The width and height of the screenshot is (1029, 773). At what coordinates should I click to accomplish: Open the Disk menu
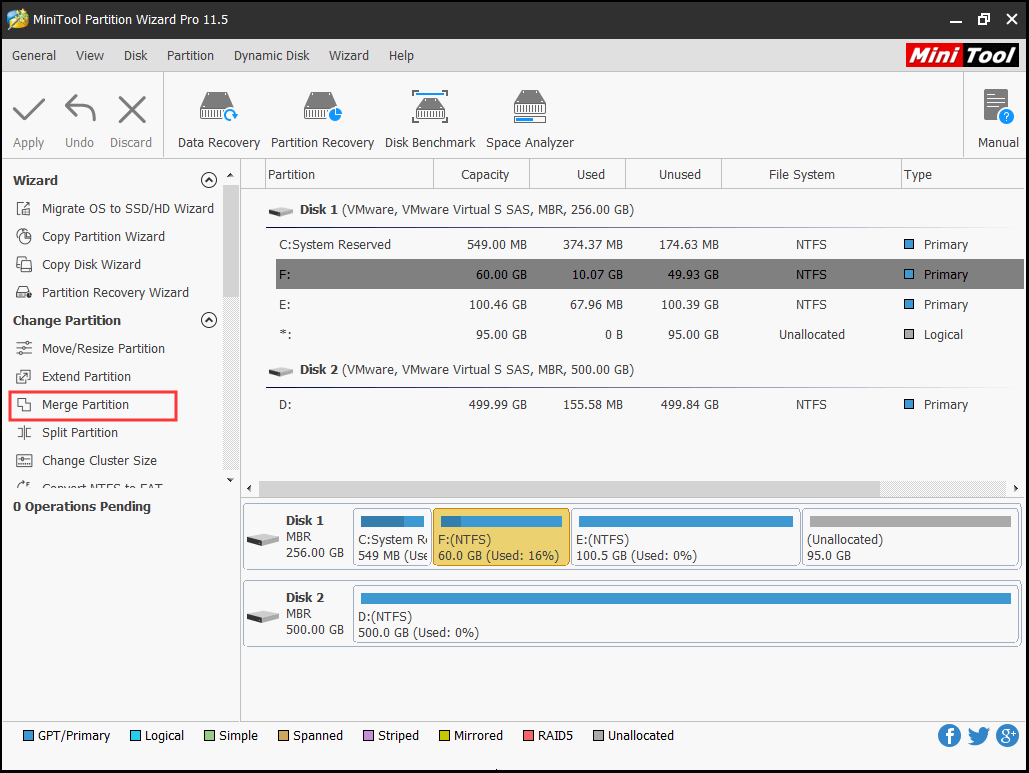pyautogui.click(x=136, y=56)
